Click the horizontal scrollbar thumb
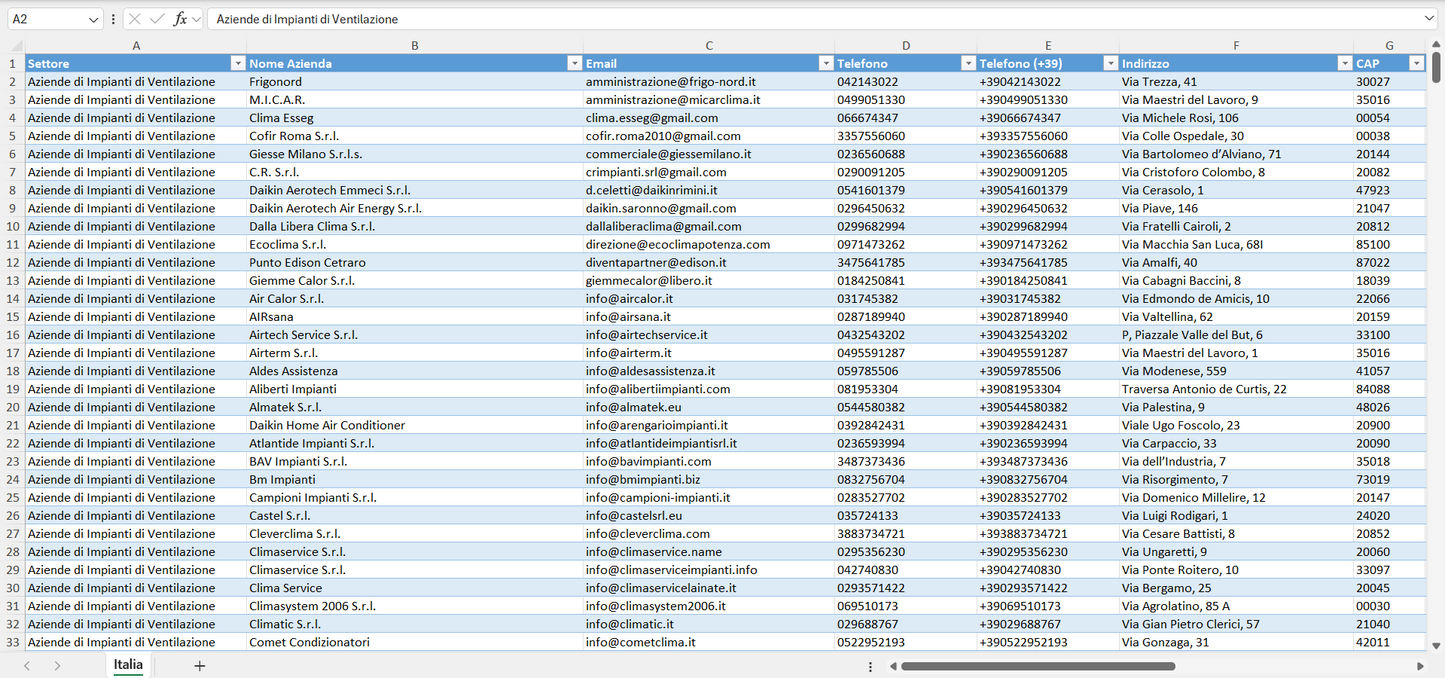Viewport: 1445px width, 678px height. (1038, 666)
